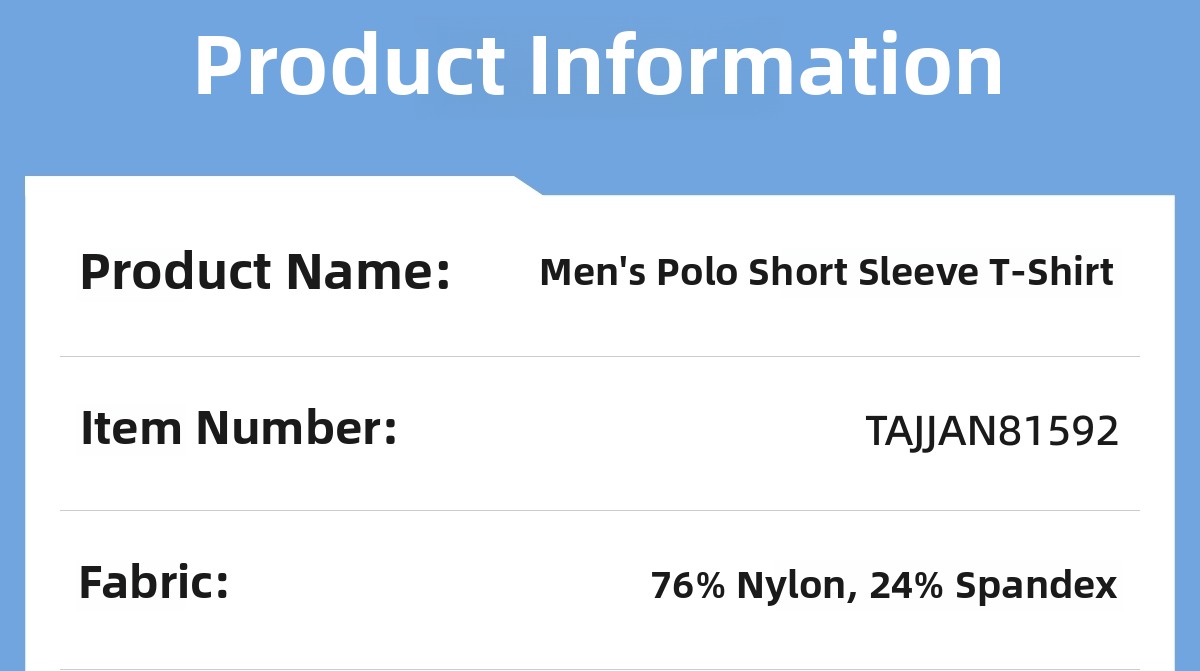
Task: Click the "76% Nylon, 24% Spandex" value
Action: coord(883,585)
